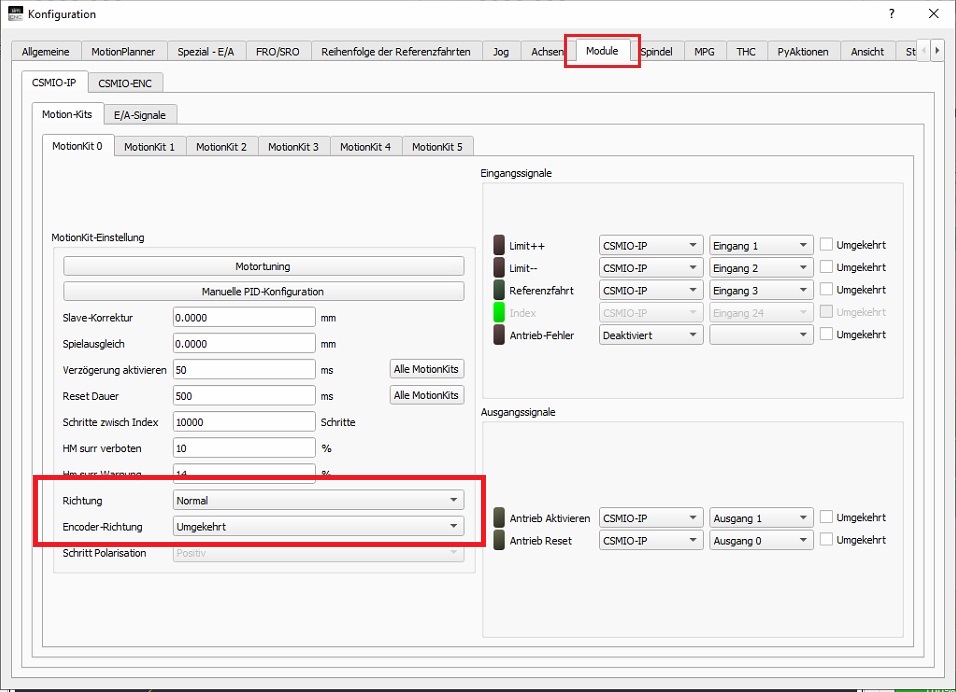Select the MotionKit 3 tab

(x=293, y=147)
